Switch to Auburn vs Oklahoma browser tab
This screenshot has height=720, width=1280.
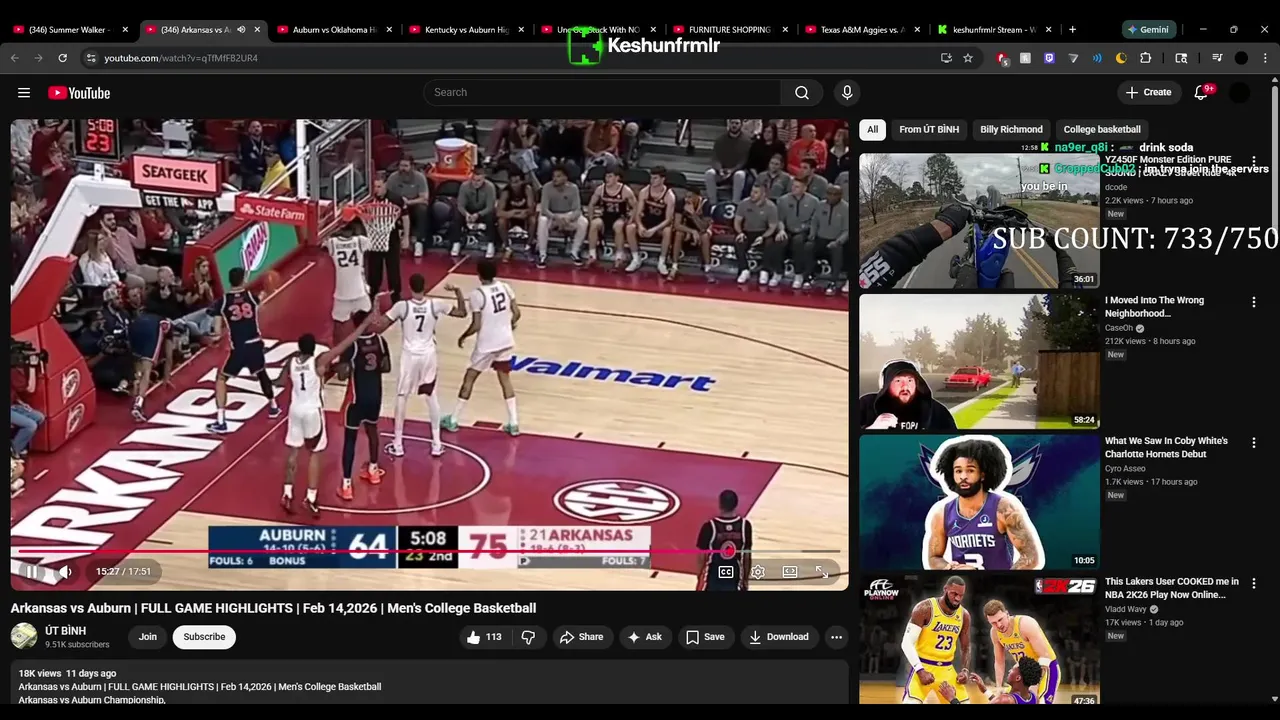pyautogui.click(x=333, y=30)
